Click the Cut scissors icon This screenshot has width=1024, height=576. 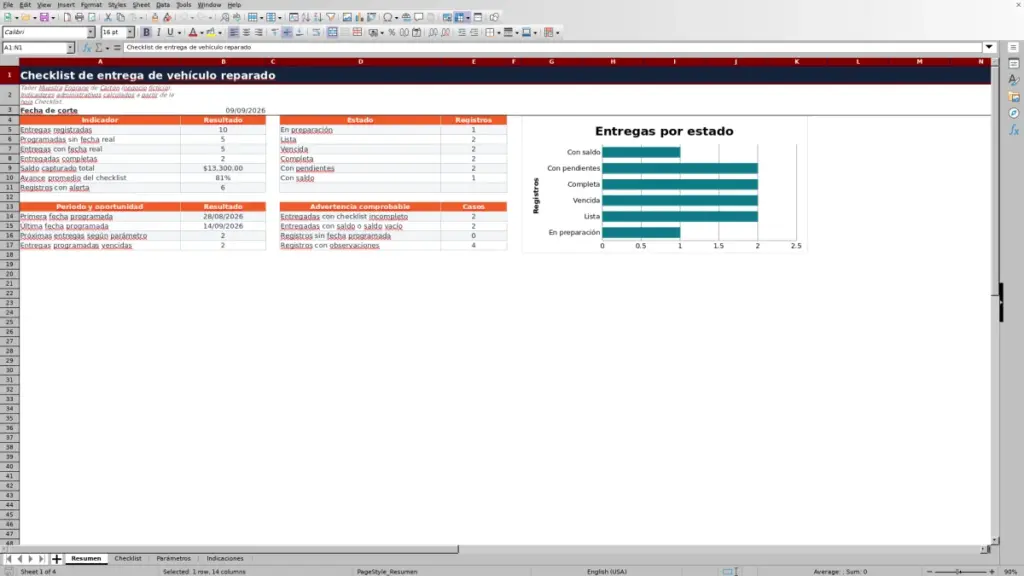click(108, 18)
